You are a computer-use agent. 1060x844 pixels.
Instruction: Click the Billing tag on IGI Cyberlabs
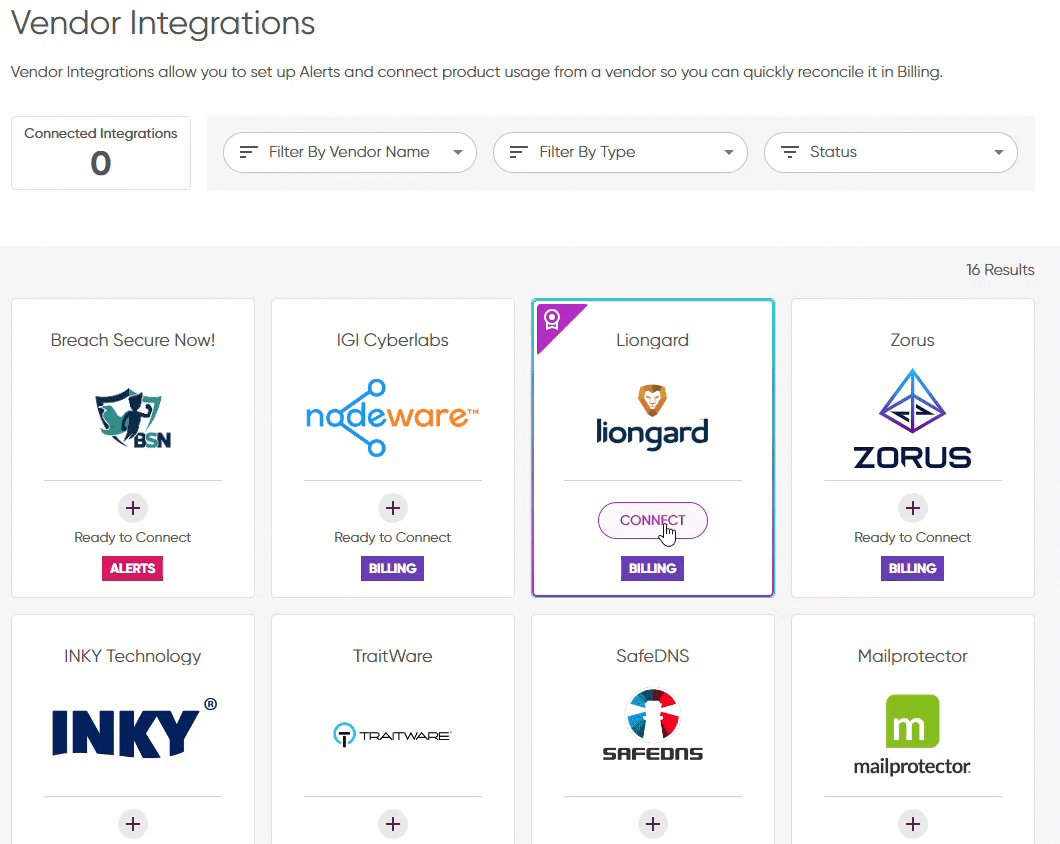click(x=392, y=568)
